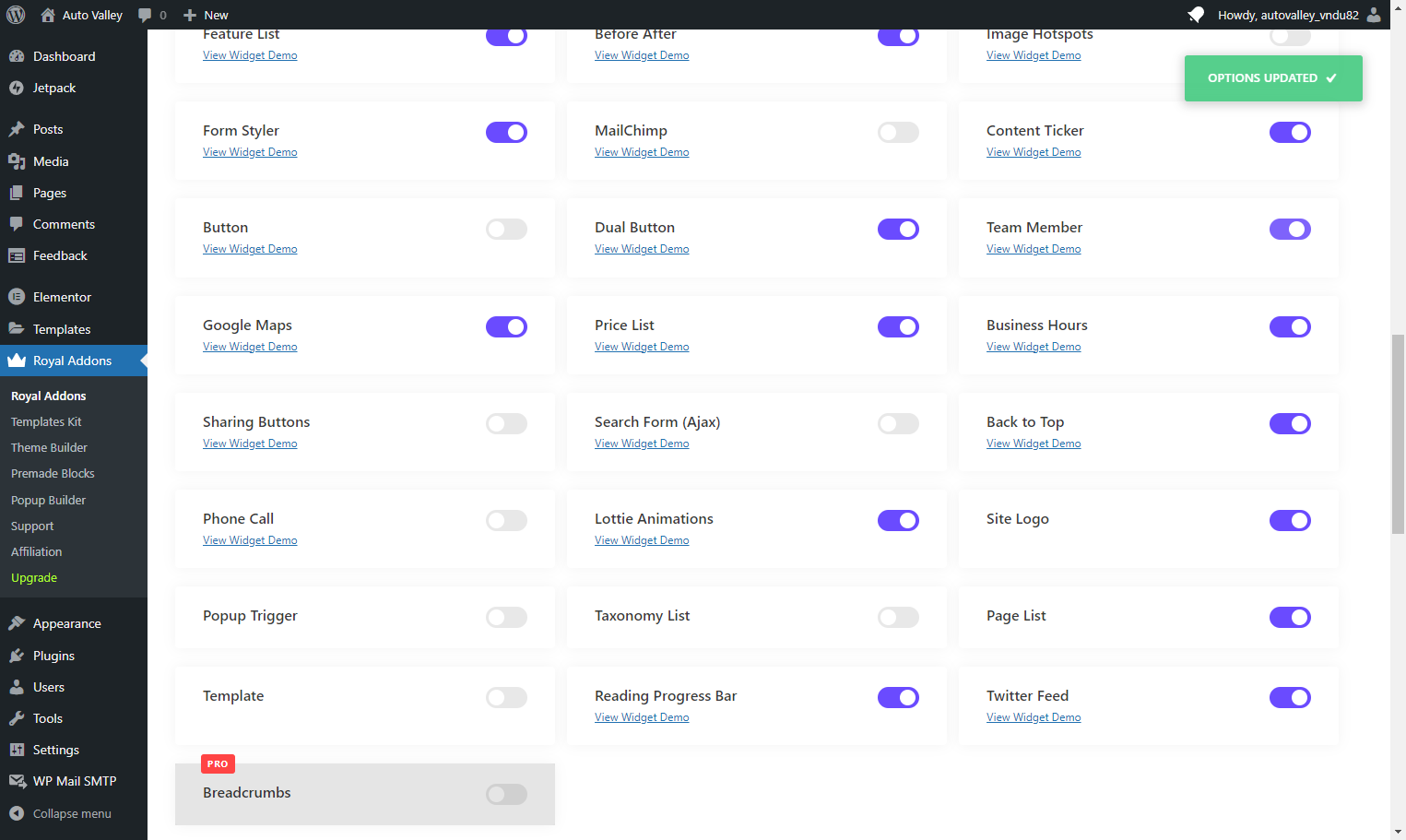Click the Dashboard gauge icon
1406x840 pixels.
[17, 56]
